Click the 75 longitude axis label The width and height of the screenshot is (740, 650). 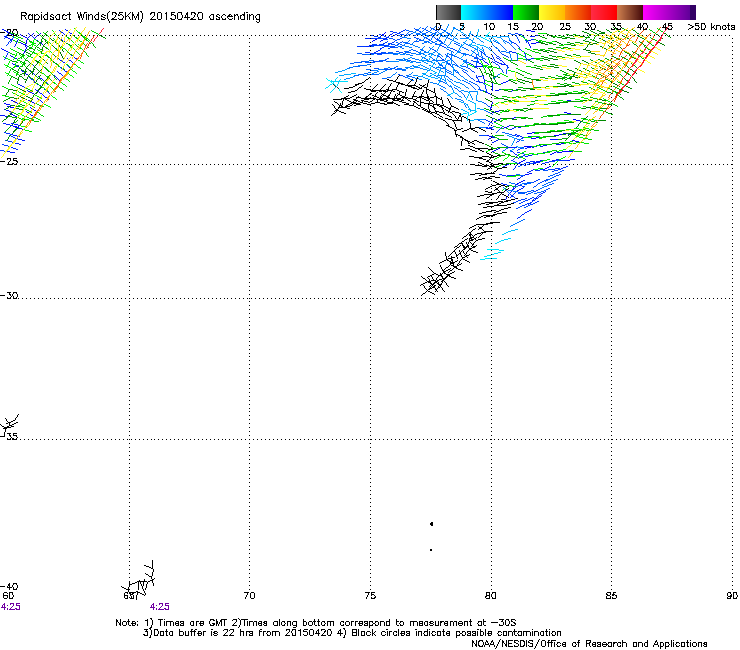(x=370, y=596)
